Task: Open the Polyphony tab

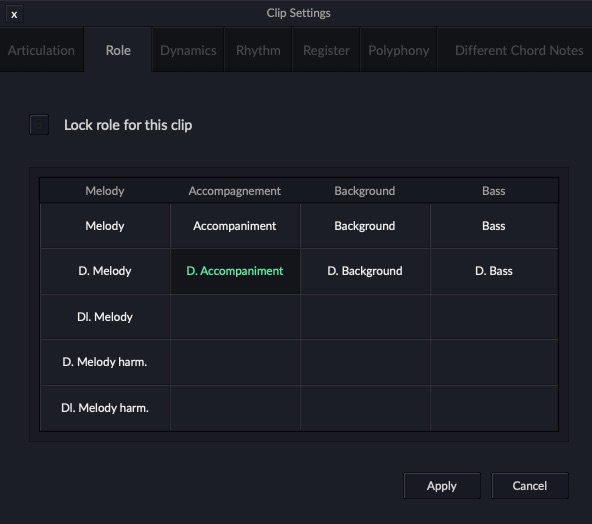Action: click(399, 50)
